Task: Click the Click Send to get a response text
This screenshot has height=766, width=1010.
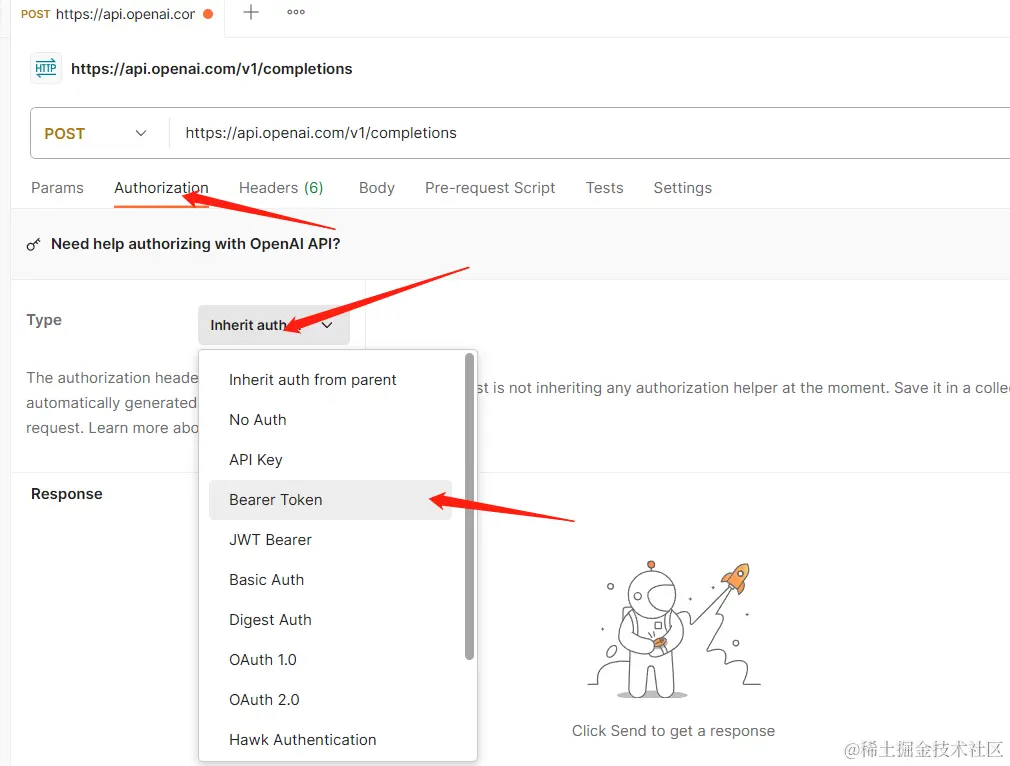Action: coord(673,731)
